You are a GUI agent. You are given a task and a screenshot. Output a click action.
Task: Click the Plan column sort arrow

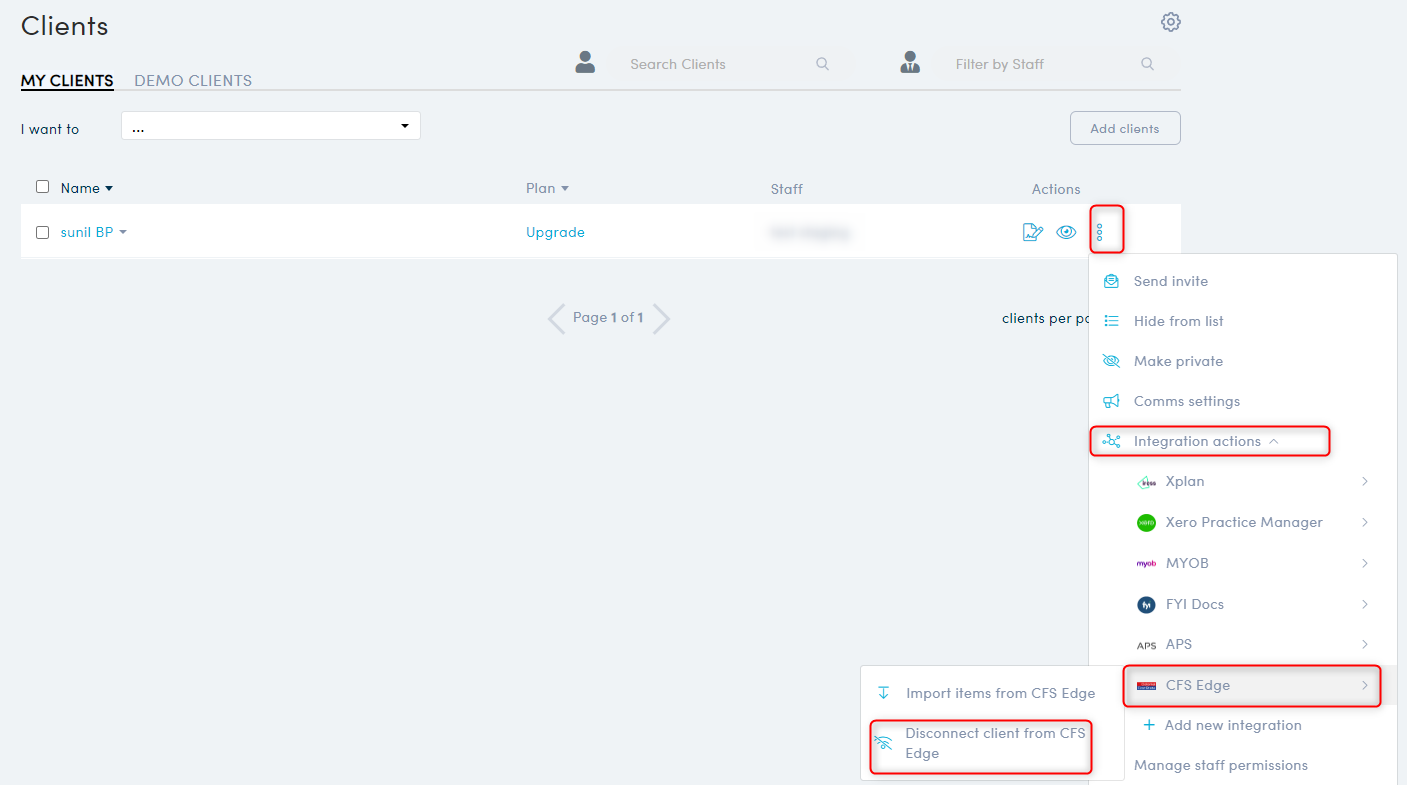coord(566,188)
